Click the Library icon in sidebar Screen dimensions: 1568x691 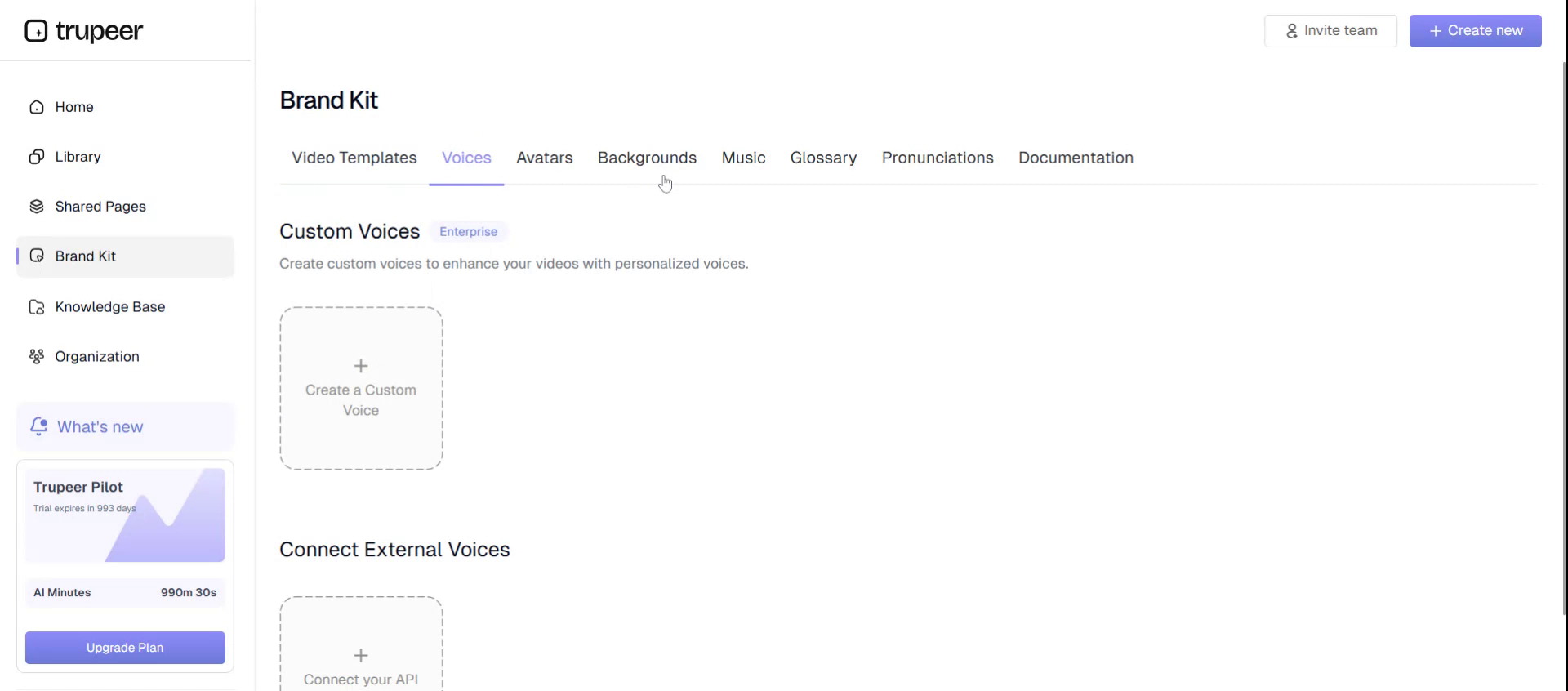pos(37,157)
